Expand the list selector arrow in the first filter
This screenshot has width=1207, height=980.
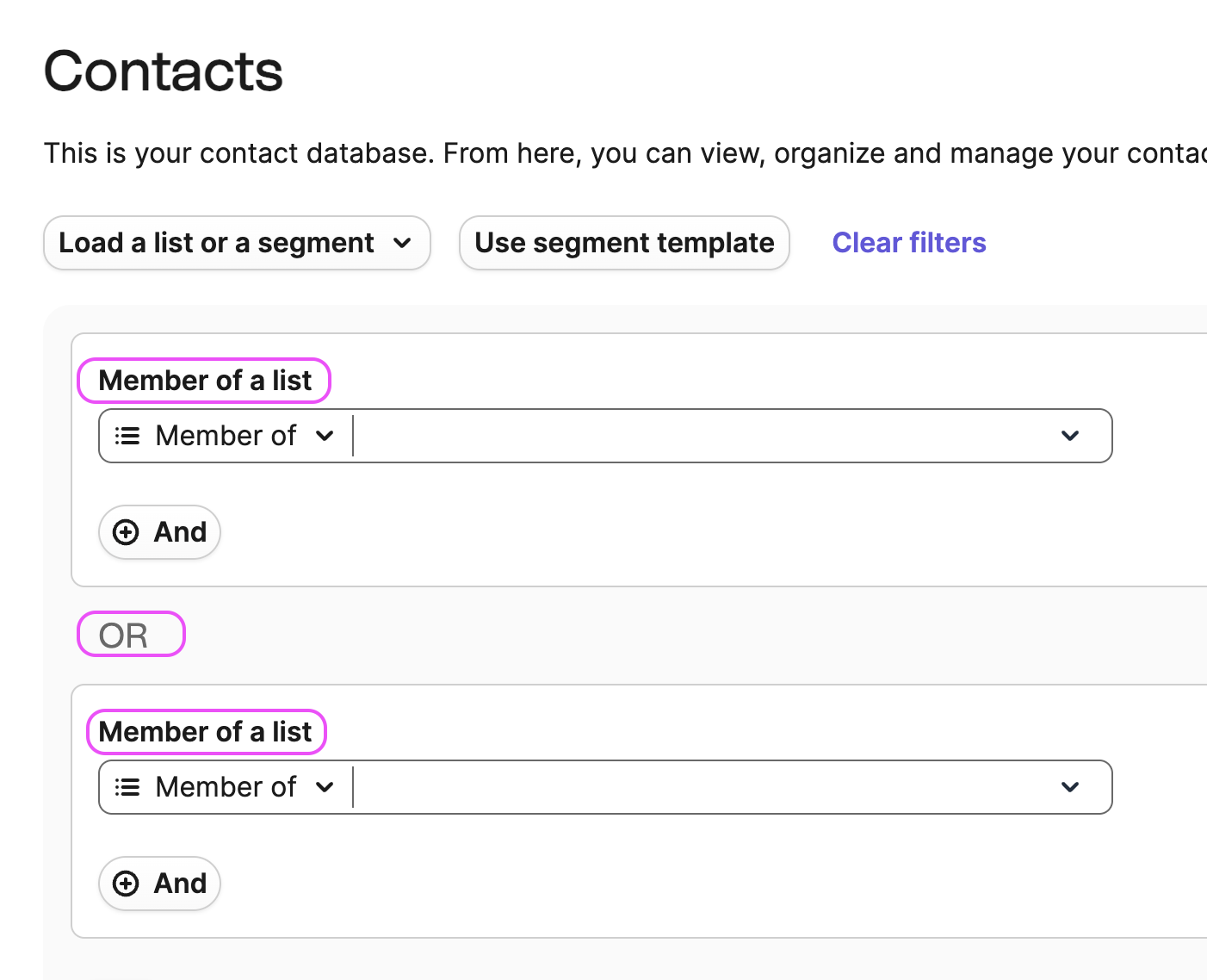1069,436
